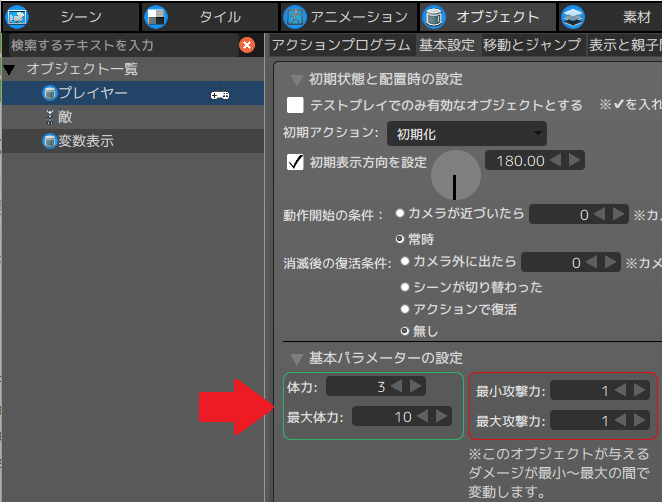The image size is (662, 502).
Task: Enable テストプレイでのみ有効なオブジェクトとする checkbox
Action: point(295,105)
